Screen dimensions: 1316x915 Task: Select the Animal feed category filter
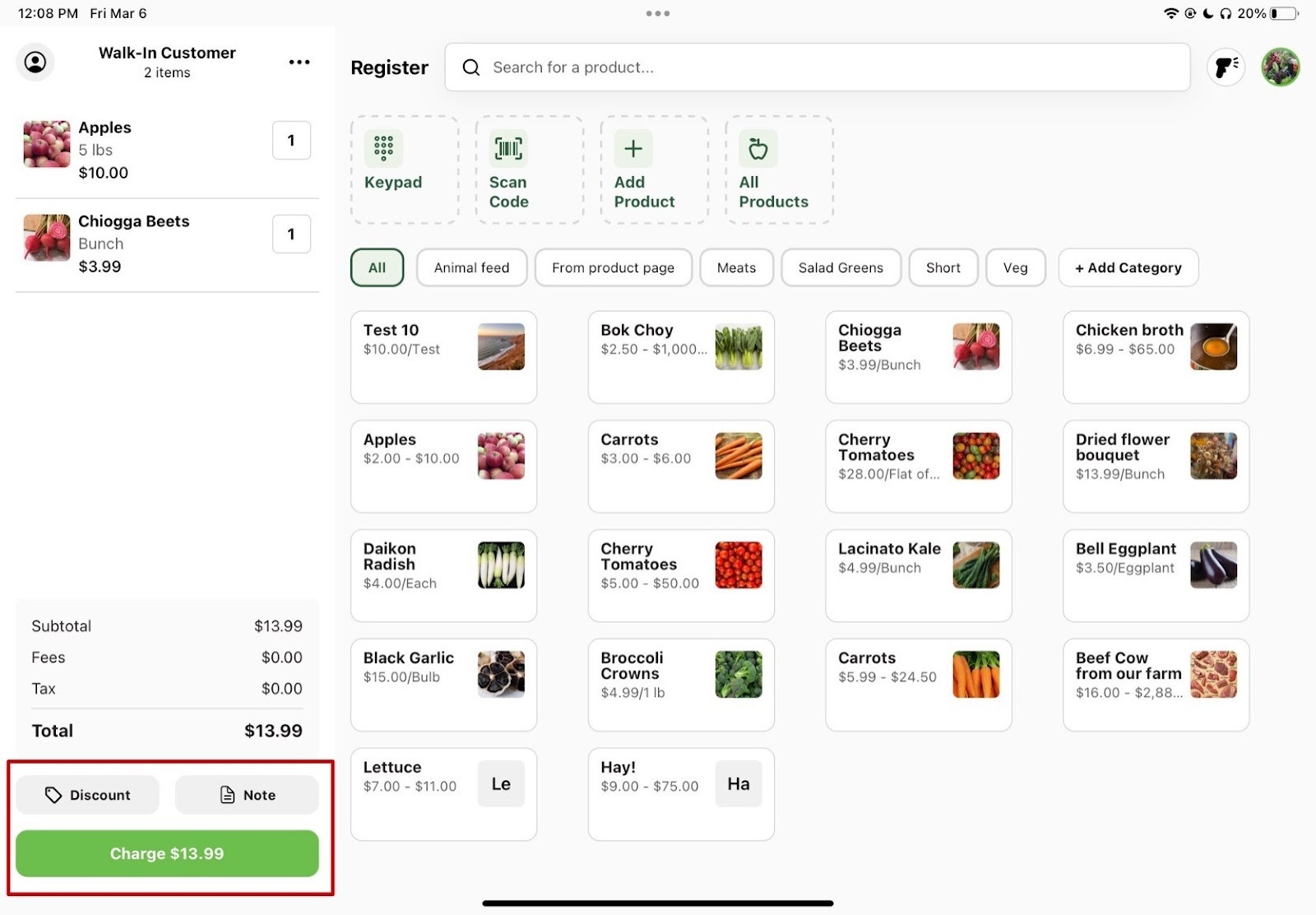point(471,267)
